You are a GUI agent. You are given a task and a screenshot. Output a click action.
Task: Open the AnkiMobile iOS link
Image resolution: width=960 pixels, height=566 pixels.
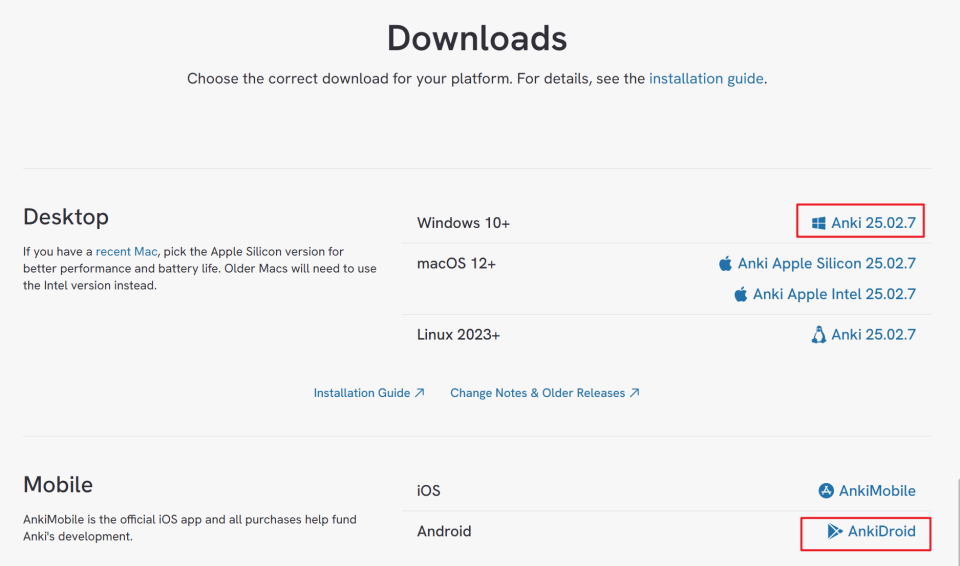point(867,491)
